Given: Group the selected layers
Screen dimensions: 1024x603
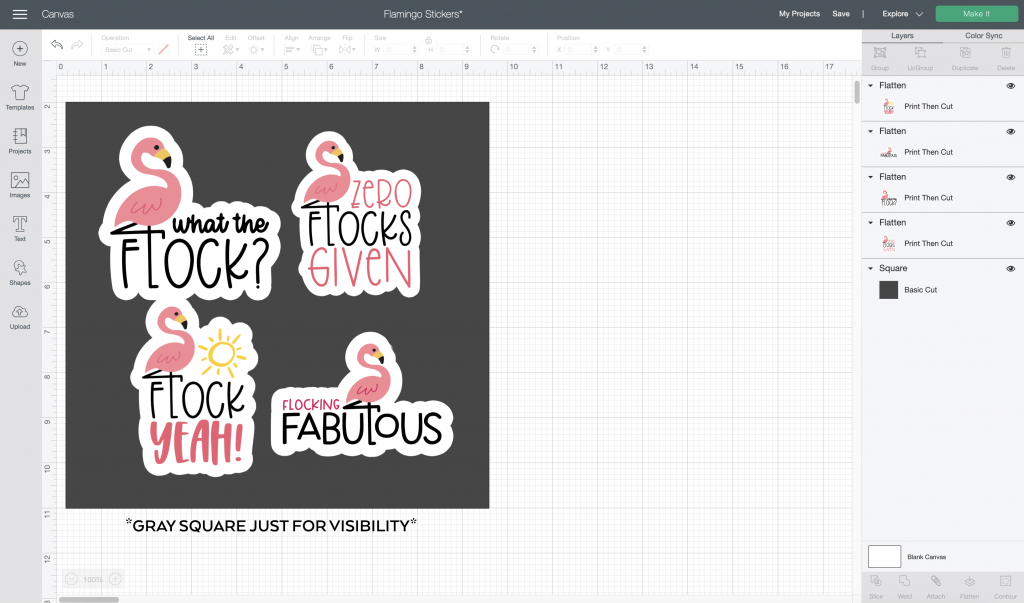Looking at the screenshot, I should pyautogui.click(x=880, y=57).
